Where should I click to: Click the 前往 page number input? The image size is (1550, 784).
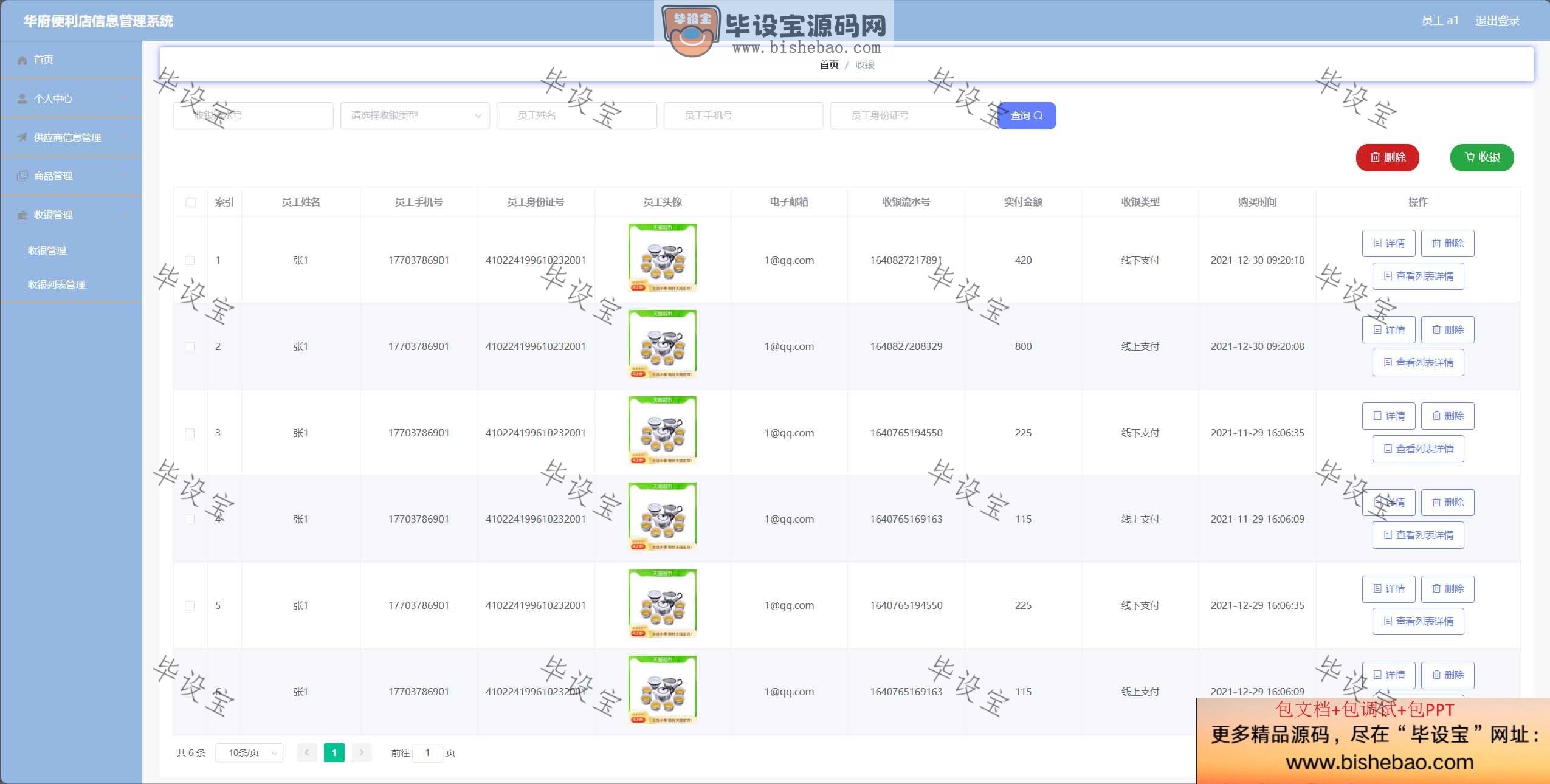pos(427,752)
